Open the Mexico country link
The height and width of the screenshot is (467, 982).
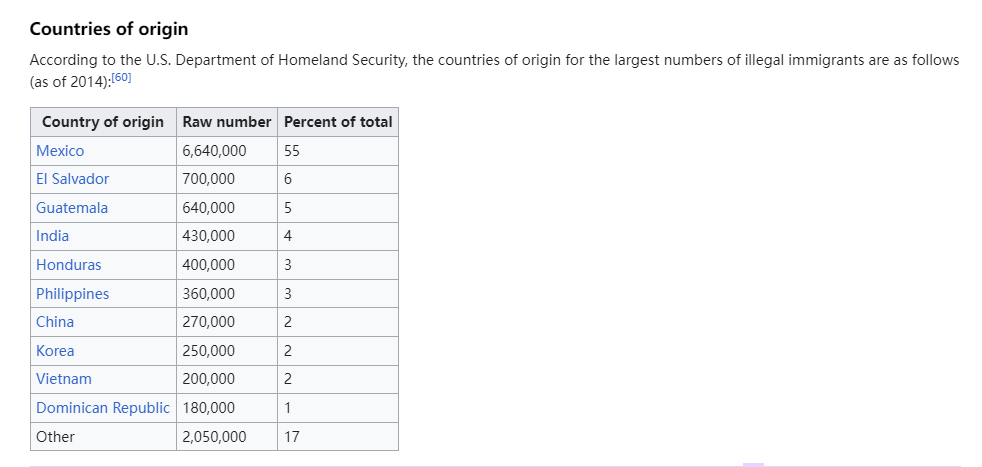point(60,151)
